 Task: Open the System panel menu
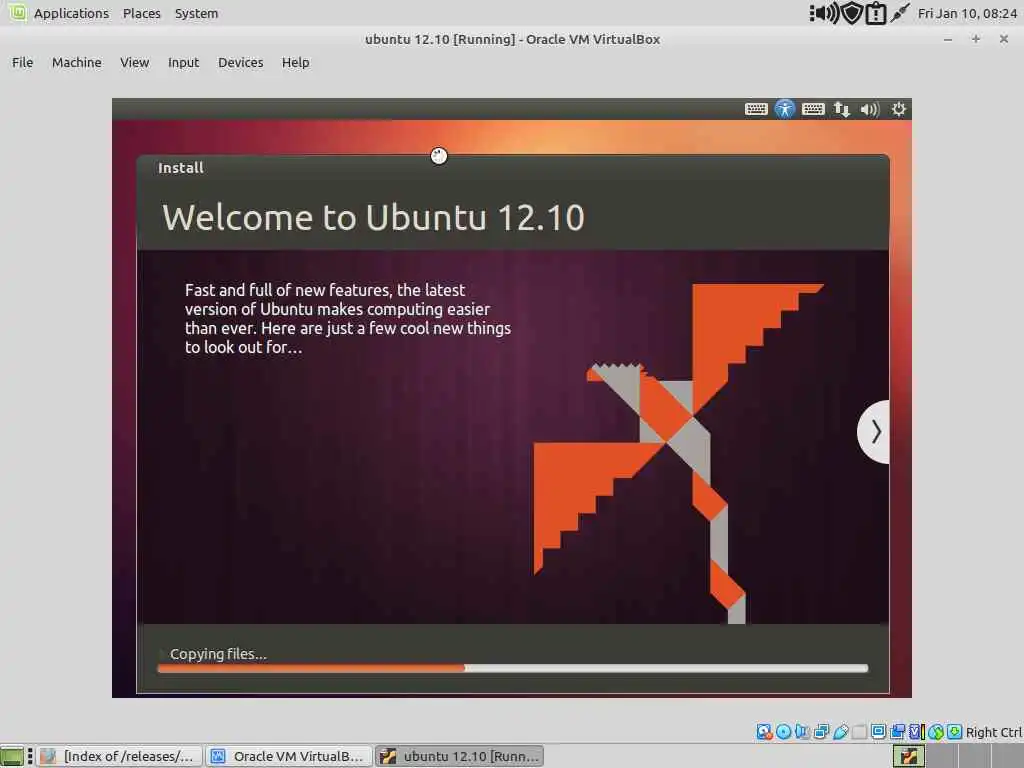pyautogui.click(x=196, y=13)
